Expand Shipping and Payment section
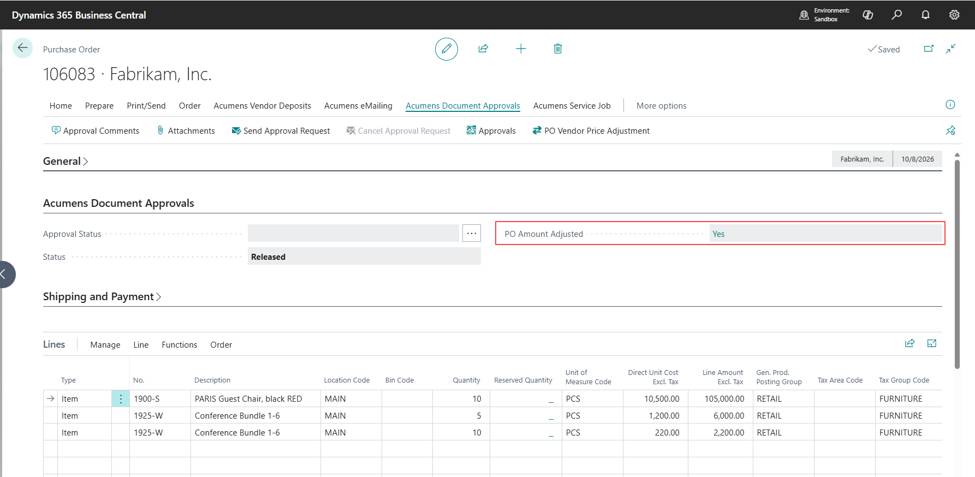Screen dimensions: 975x477 [102, 297]
